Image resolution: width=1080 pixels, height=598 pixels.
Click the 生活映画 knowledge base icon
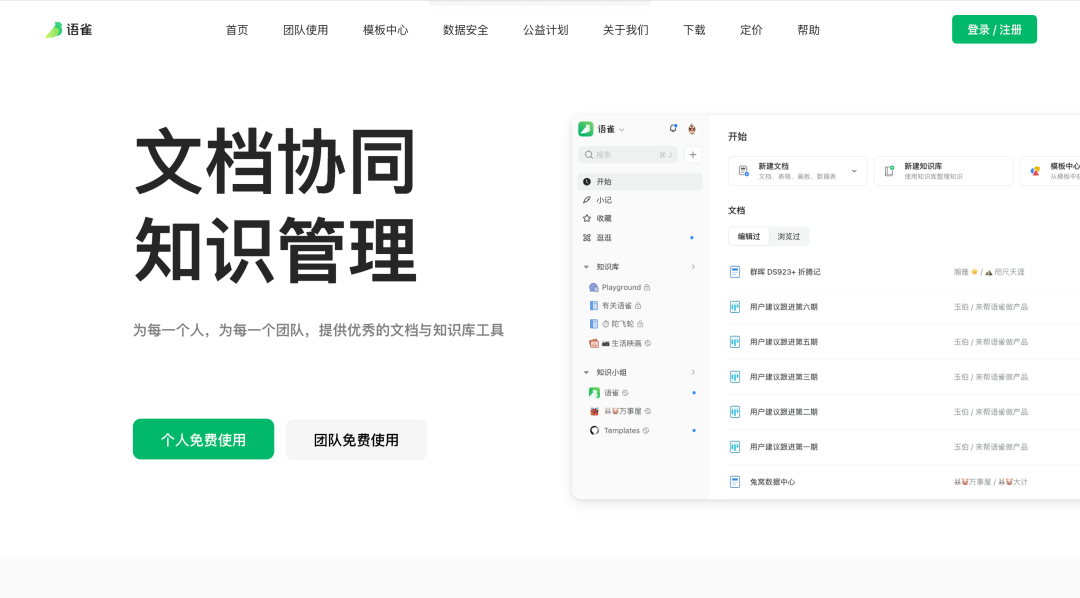[594, 343]
